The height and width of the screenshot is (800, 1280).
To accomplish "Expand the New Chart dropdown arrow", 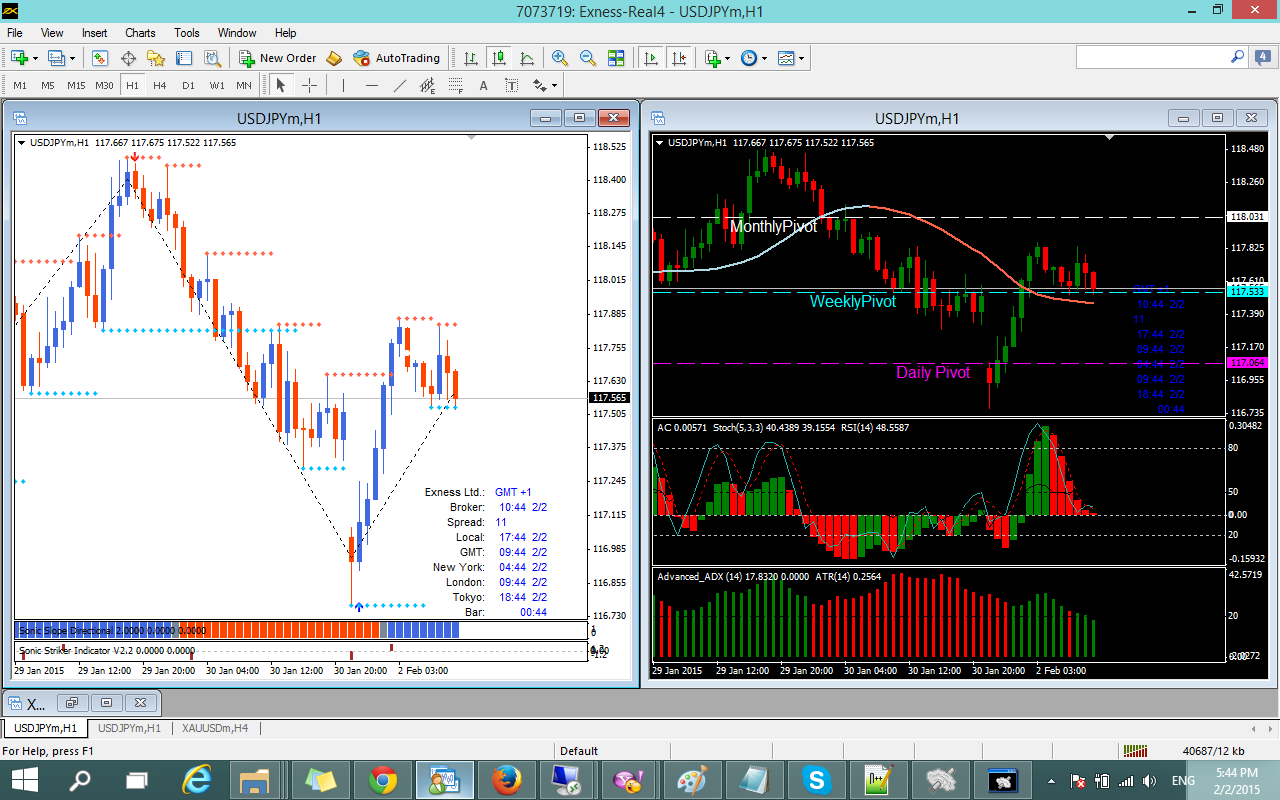I will (x=36, y=58).
